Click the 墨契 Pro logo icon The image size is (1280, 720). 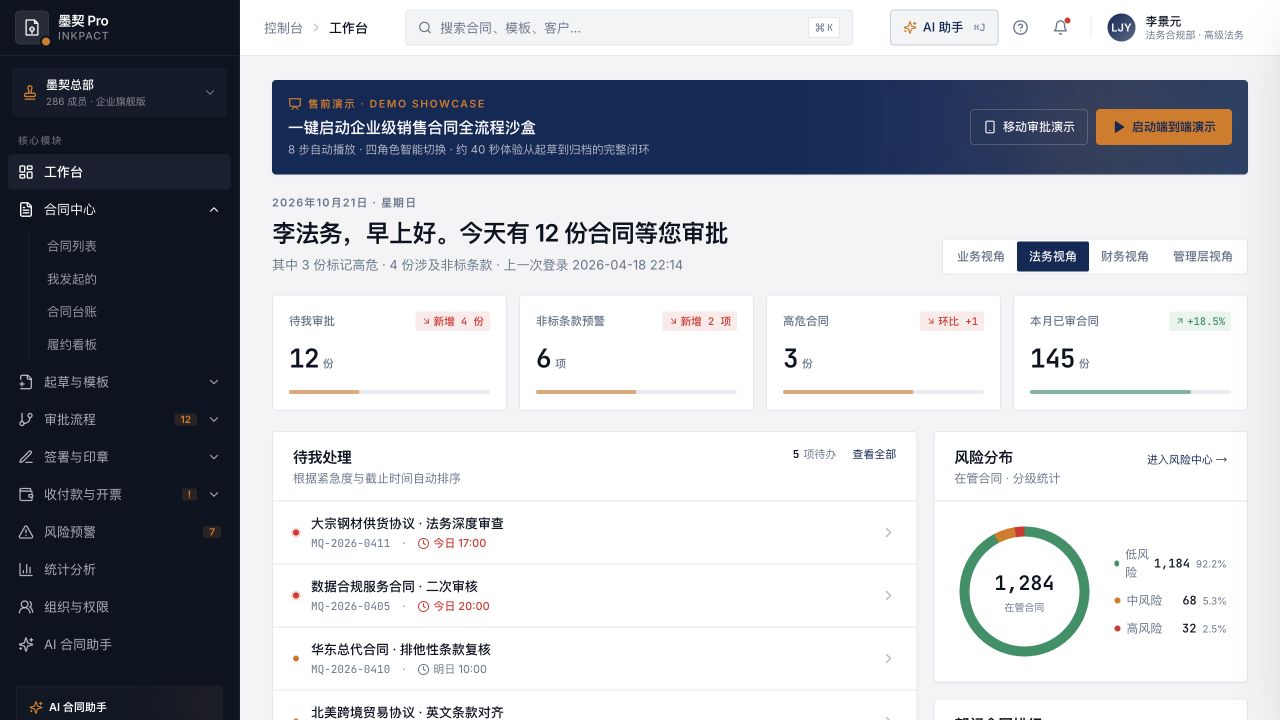point(32,28)
